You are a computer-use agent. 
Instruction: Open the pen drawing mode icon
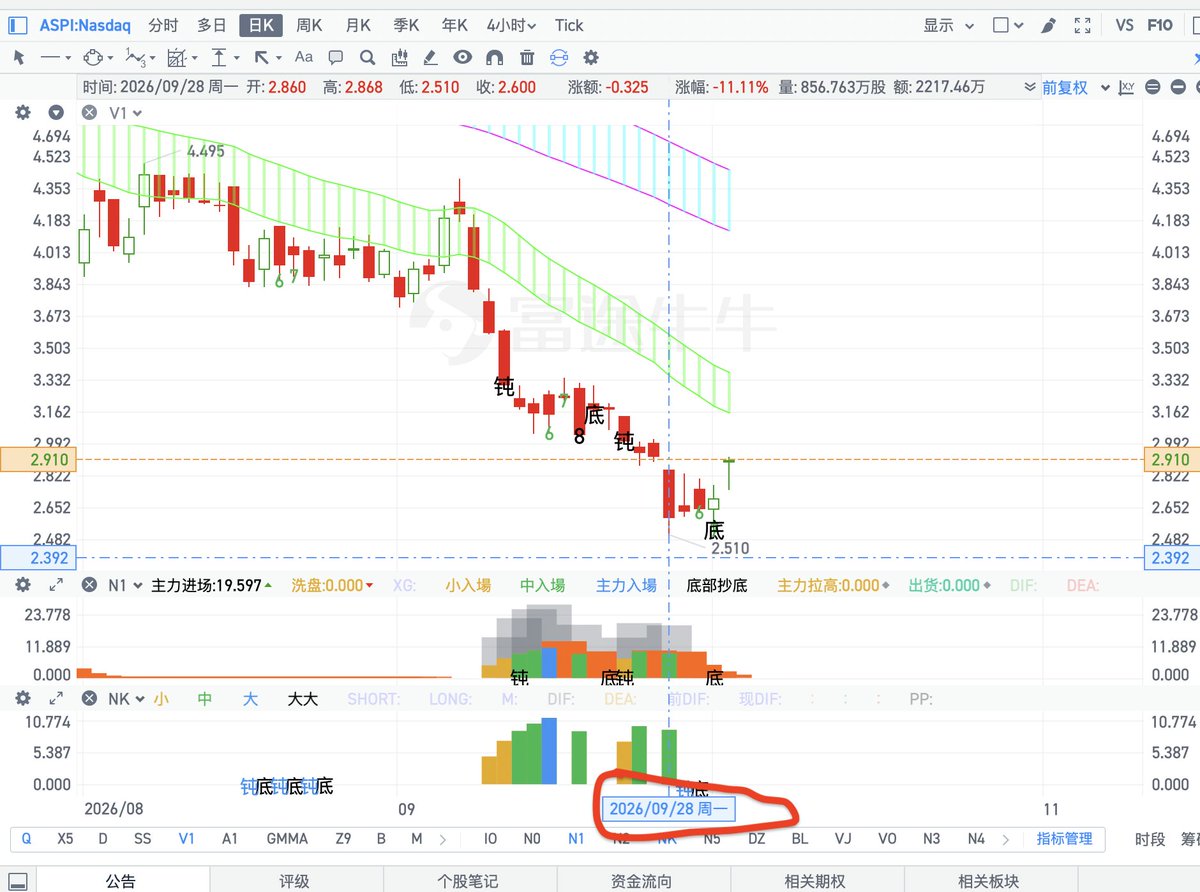click(x=1048, y=25)
